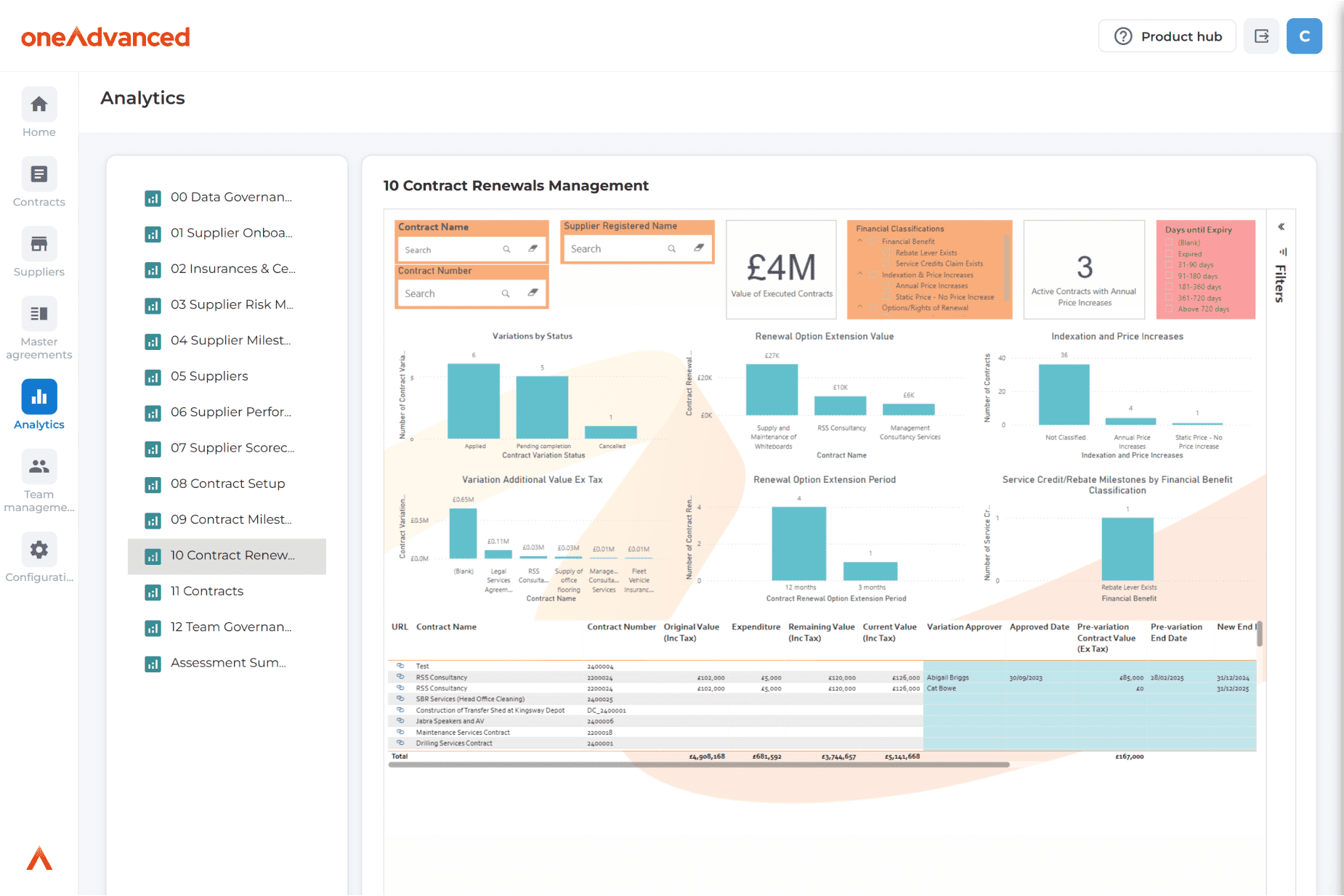Screen dimensions: 1344x896
Task: Click the Product hub button
Action: (x=1167, y=36)
